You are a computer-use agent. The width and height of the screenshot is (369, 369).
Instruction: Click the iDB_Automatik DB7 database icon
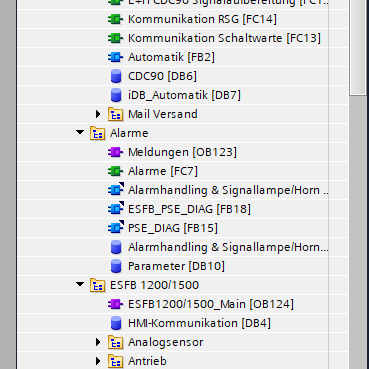pyautogui.click(x=116, y=95)
